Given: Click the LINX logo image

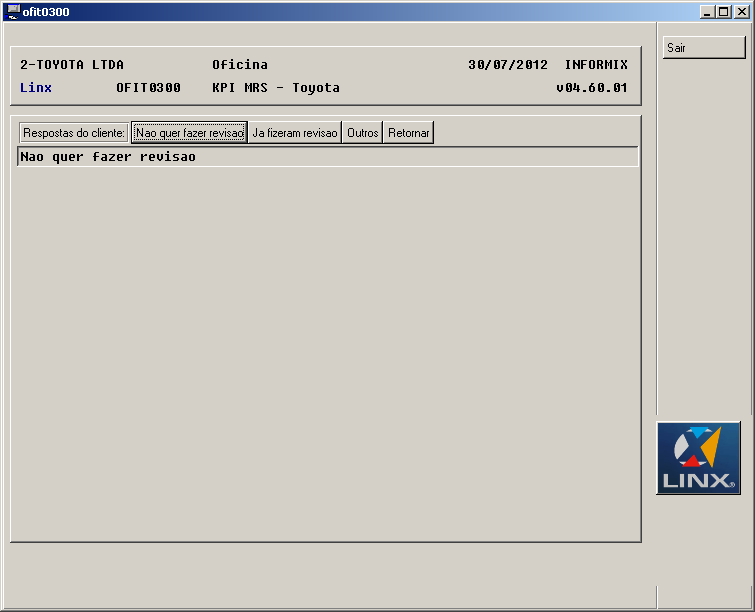Looking at the screenshot, I should pyautogui.click(x=698, y=458).
